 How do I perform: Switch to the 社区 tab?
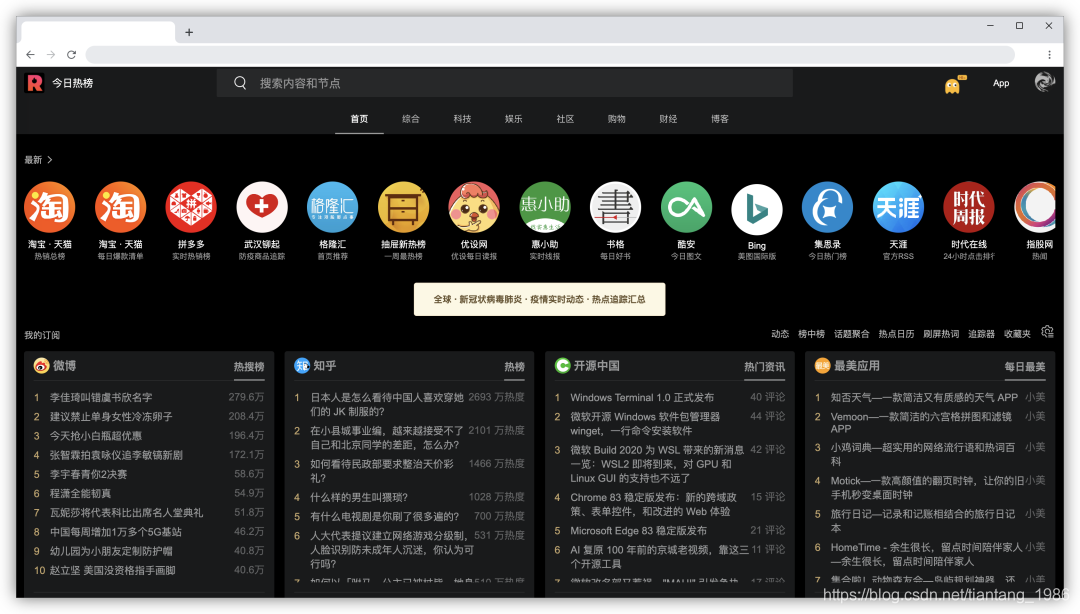[x=565, y=119]
